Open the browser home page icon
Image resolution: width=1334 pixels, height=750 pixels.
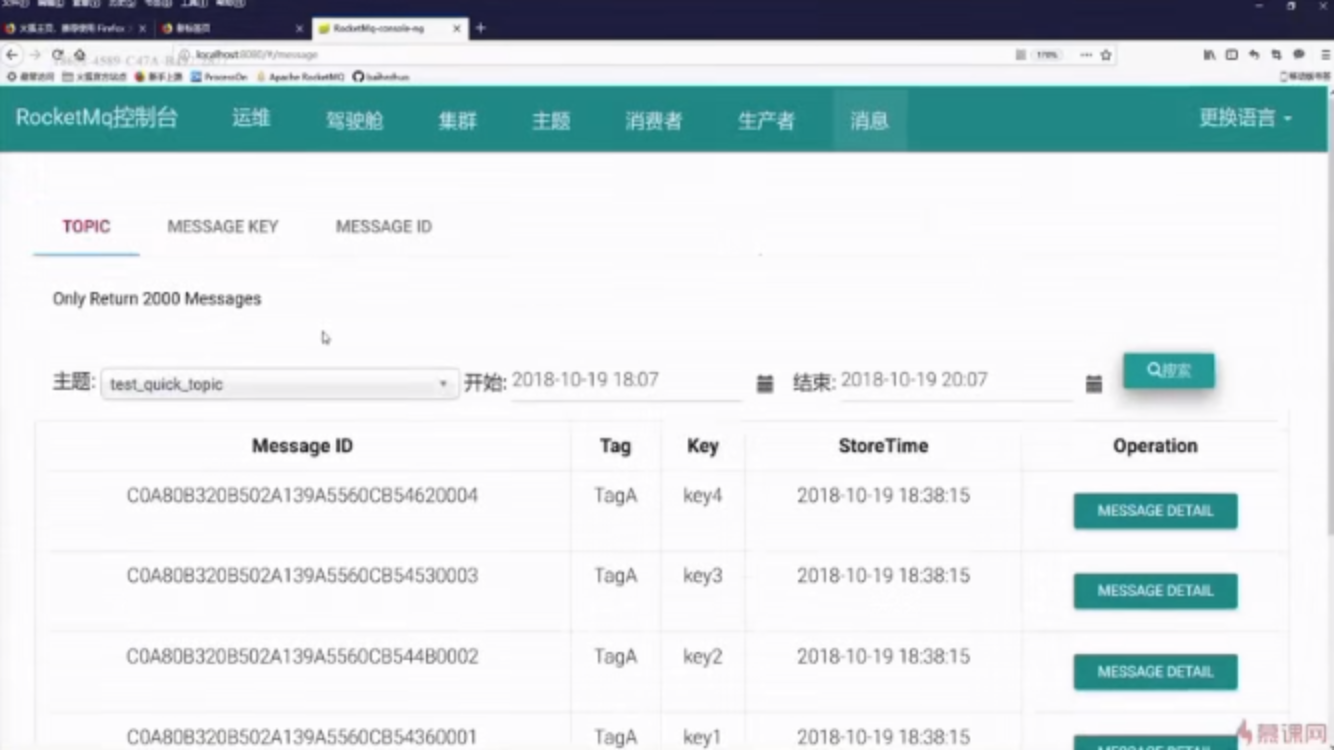pyautogui.click(x=80, y=55)
